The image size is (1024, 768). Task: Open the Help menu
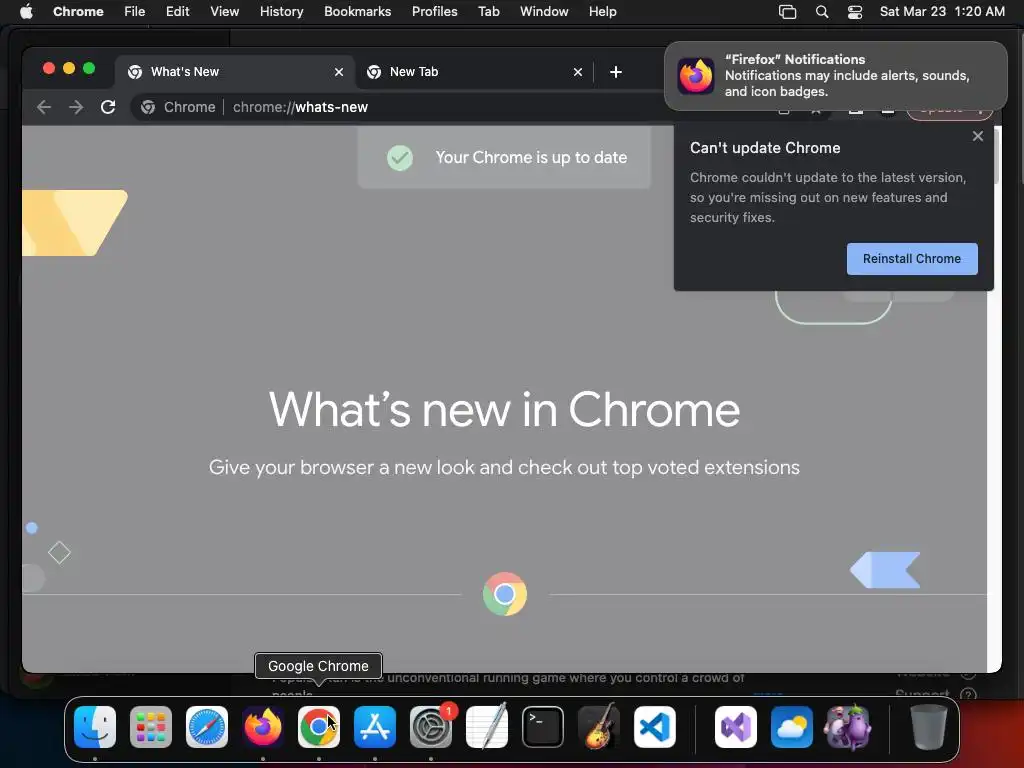(602, 12)
